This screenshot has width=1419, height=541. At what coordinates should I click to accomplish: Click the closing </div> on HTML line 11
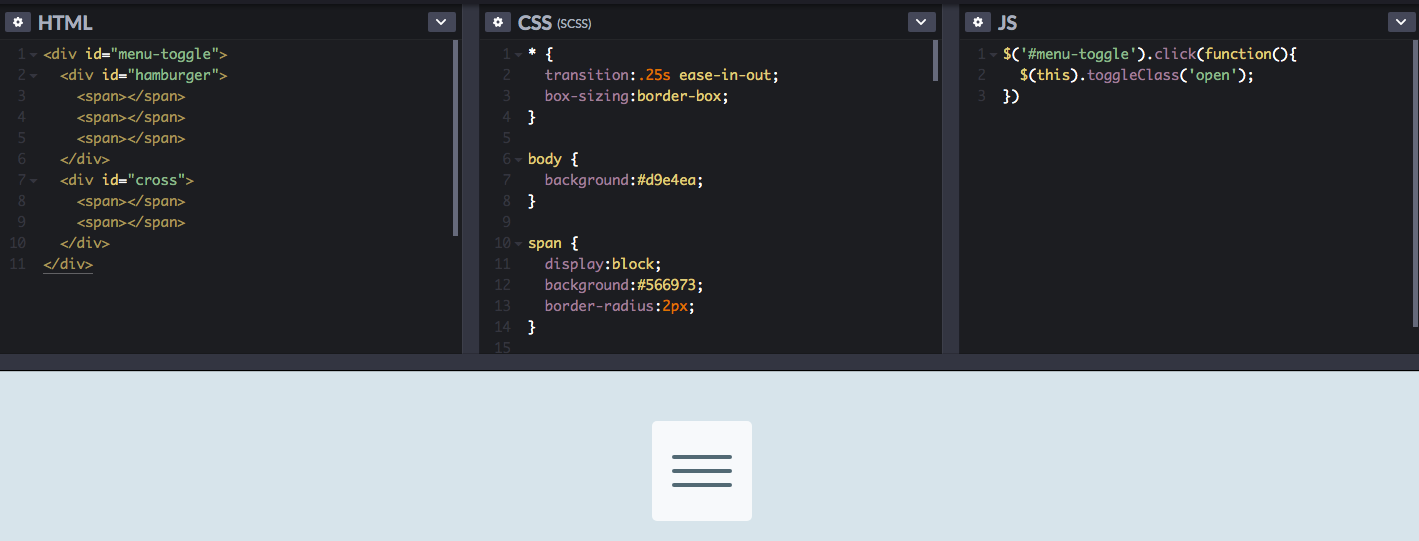pos(68,264)
